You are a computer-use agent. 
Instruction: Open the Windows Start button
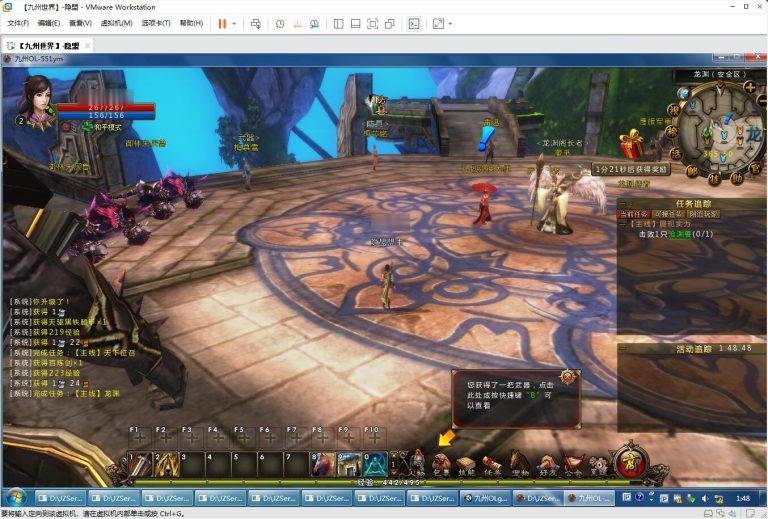[x=16, y=498]
